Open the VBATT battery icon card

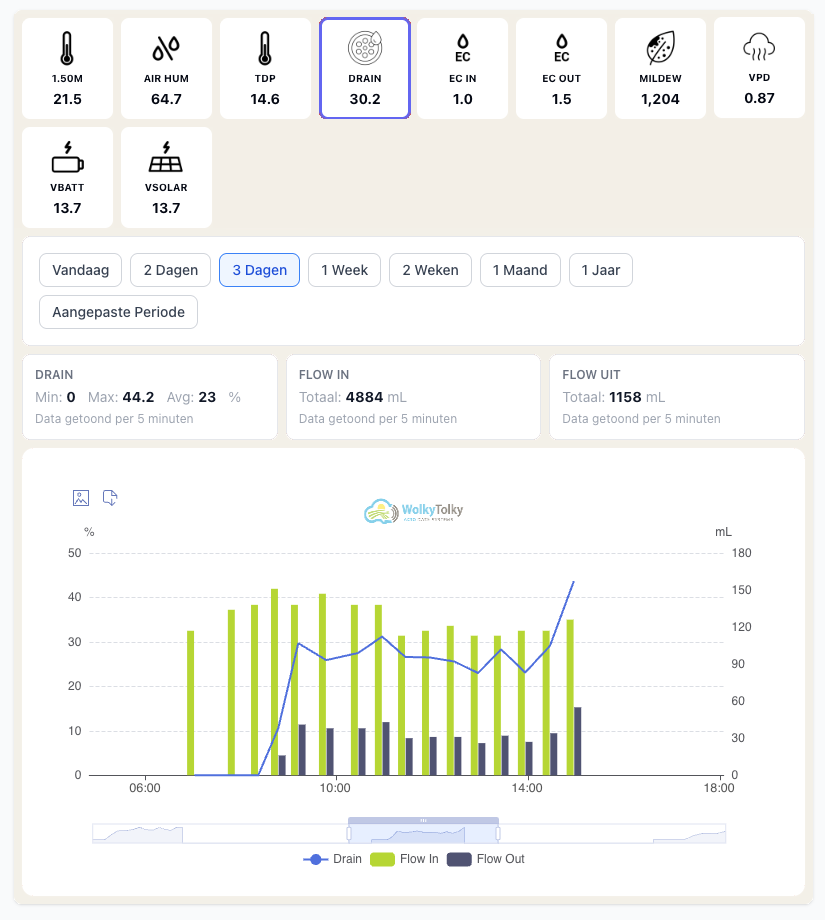pyautogui.click(x=67, y=177)
